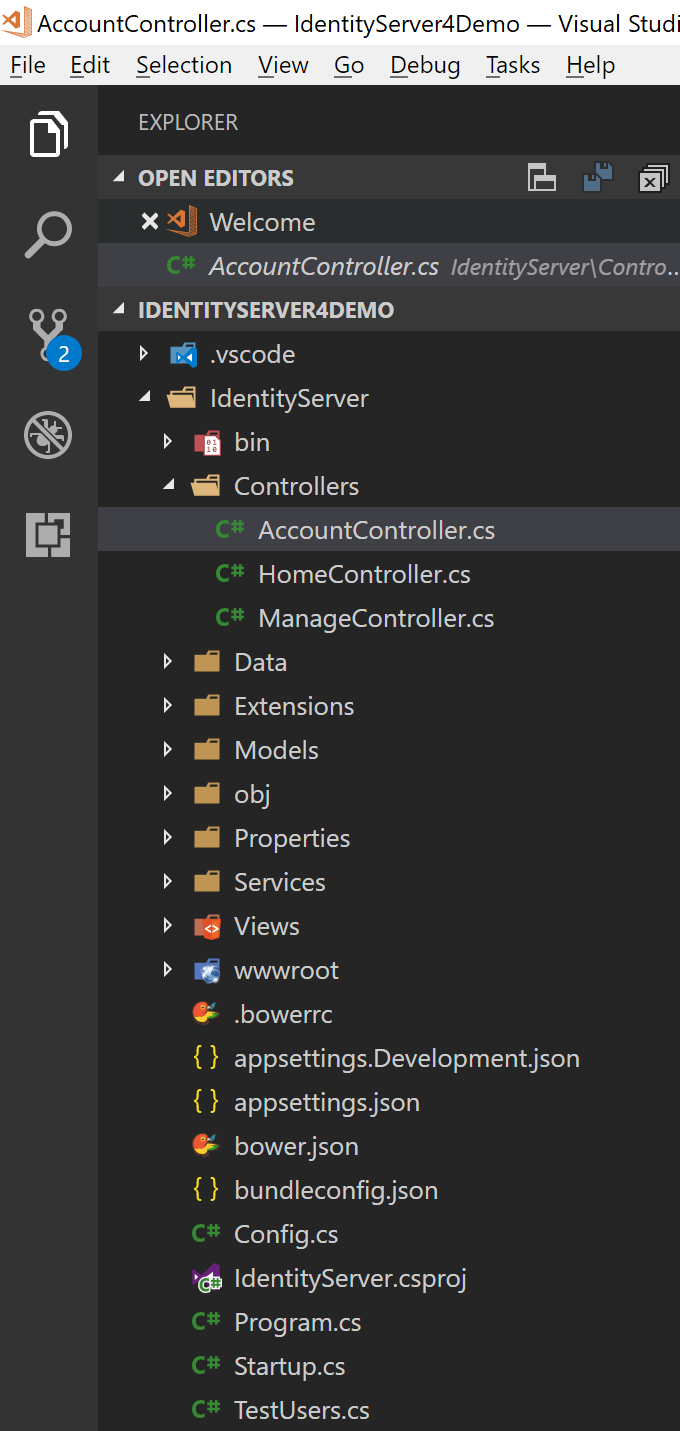Image resolution: width=680 pixels, height=1431 pixels.
Task: Click the bin folder binary icon
Action: point(207,442)
